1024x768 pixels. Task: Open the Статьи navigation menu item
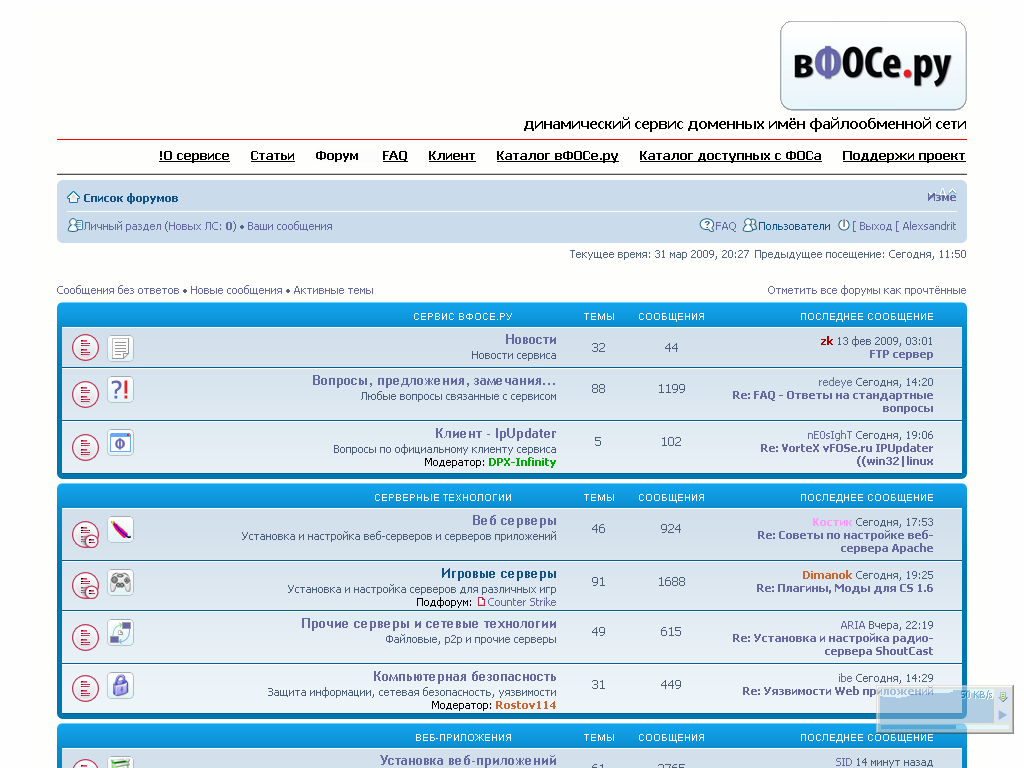point(272,156)
